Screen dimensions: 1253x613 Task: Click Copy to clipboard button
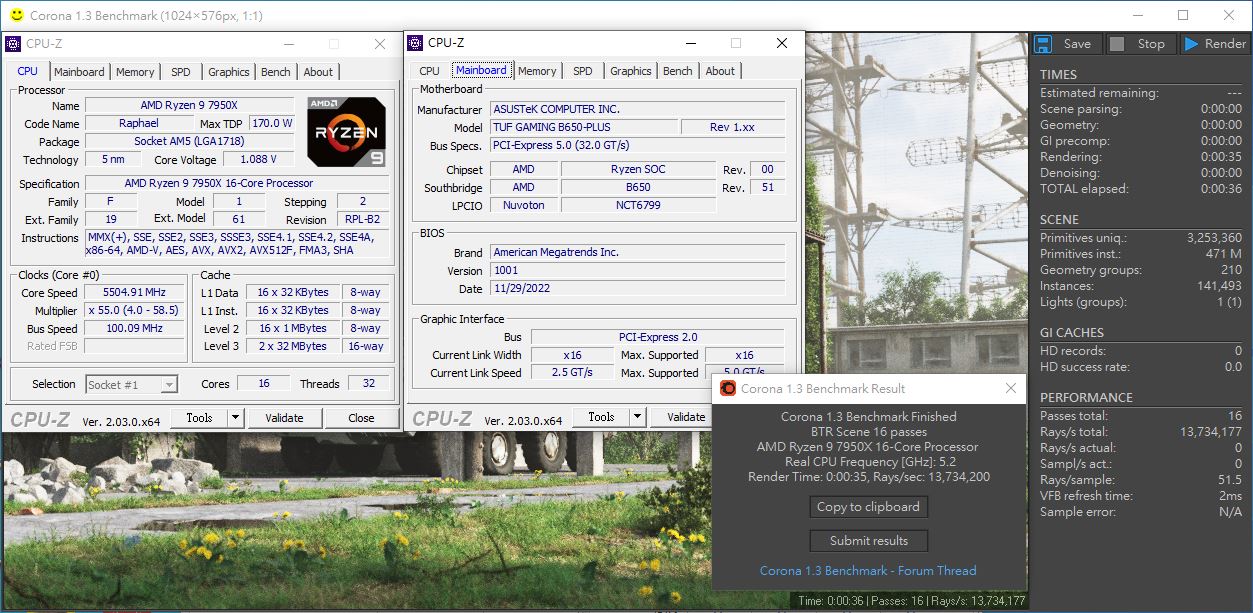868,507
